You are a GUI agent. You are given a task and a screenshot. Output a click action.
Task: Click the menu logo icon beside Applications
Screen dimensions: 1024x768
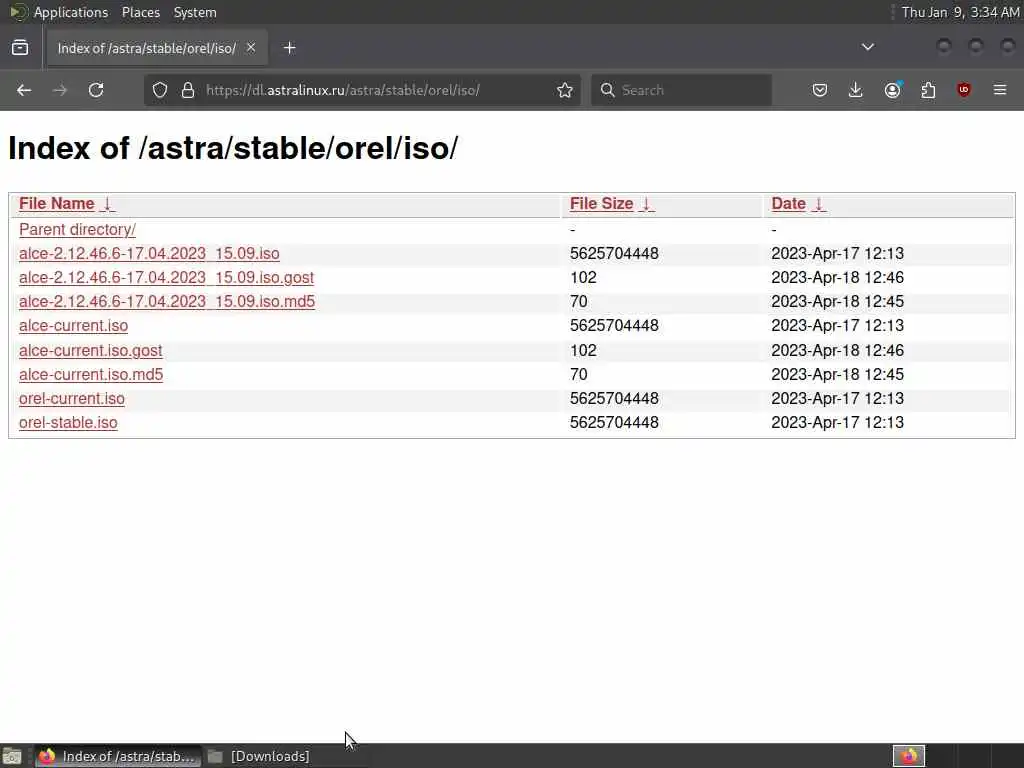click(x=18, y=12)
